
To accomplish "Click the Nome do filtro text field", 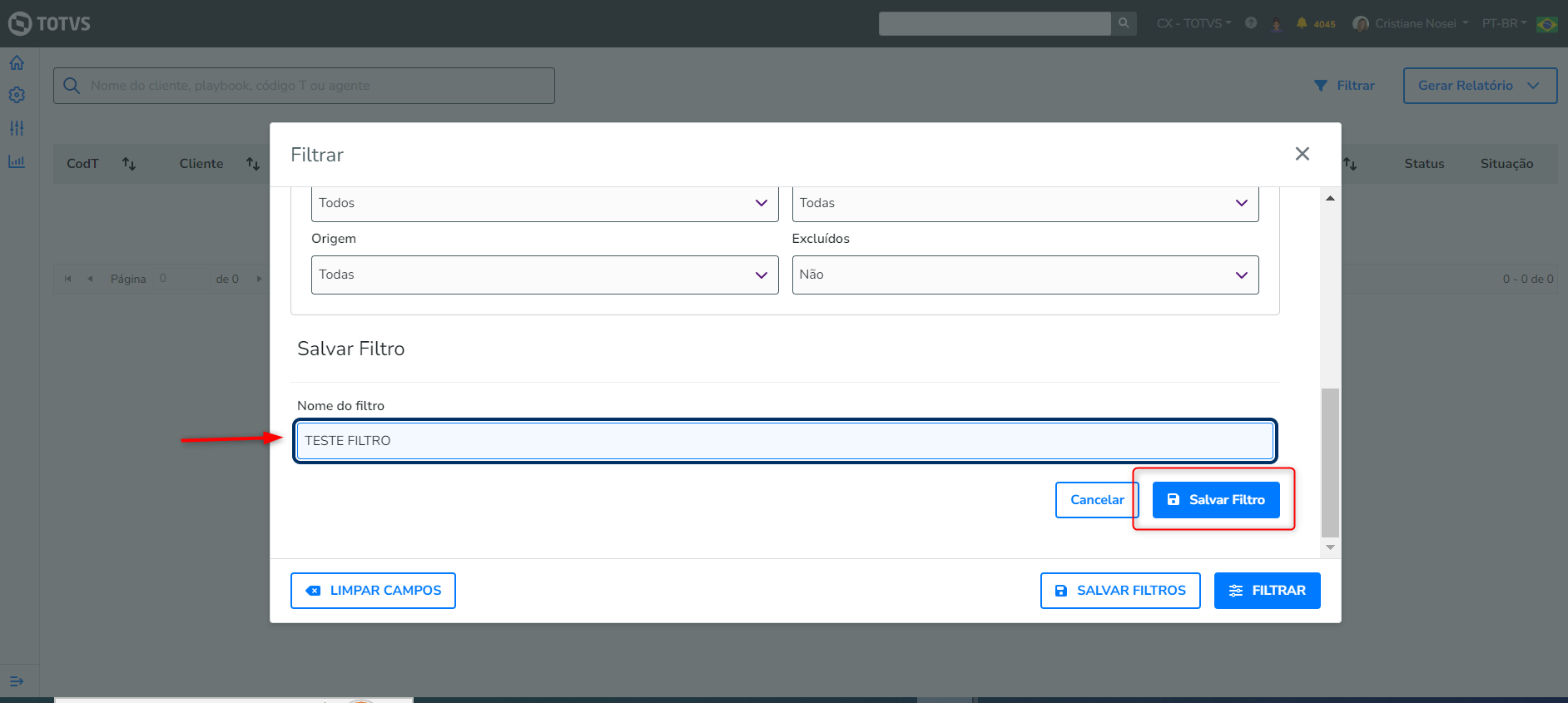I will pyautogui.click(x=784, y=441).
